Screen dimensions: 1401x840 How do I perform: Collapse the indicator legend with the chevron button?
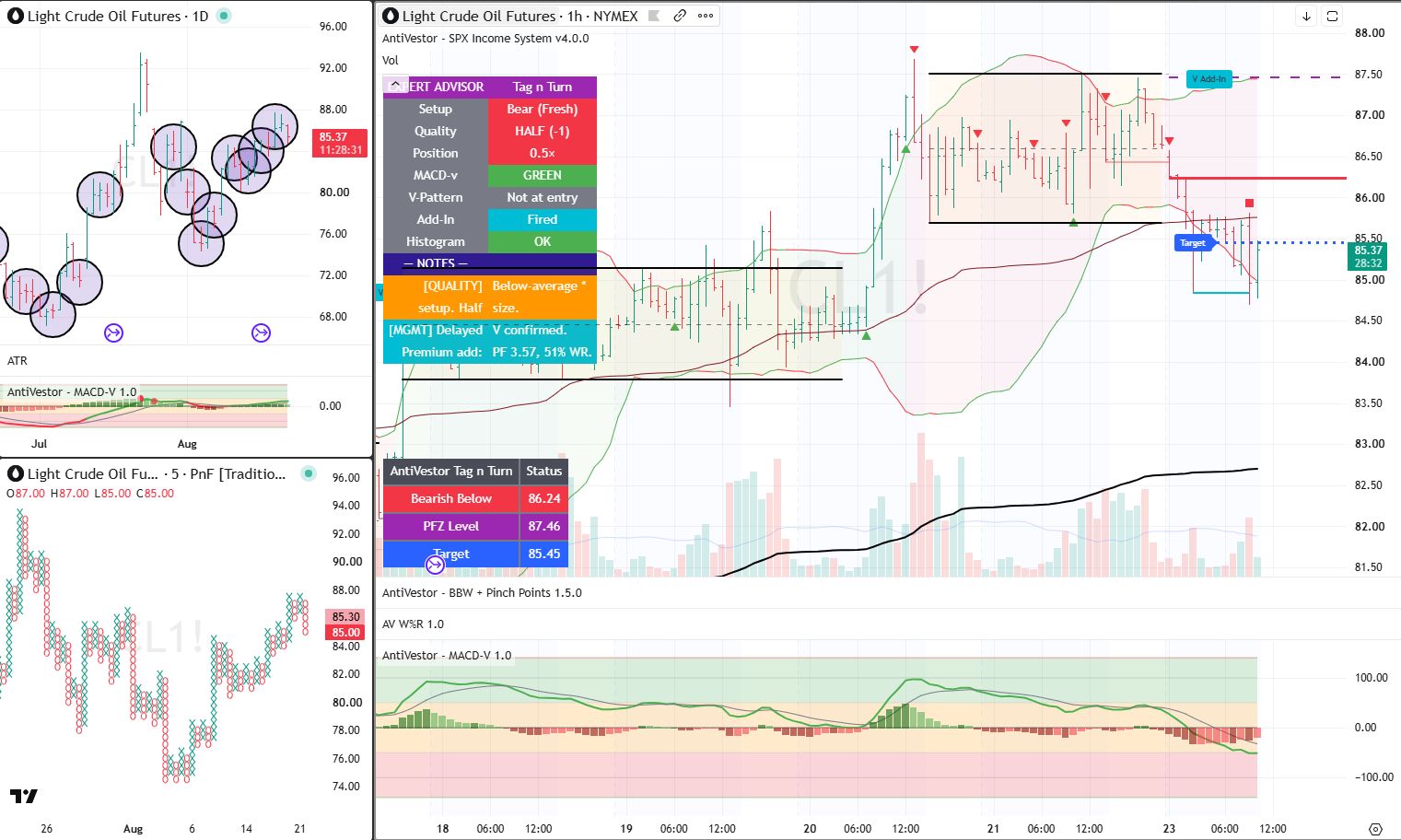(395, 85)
